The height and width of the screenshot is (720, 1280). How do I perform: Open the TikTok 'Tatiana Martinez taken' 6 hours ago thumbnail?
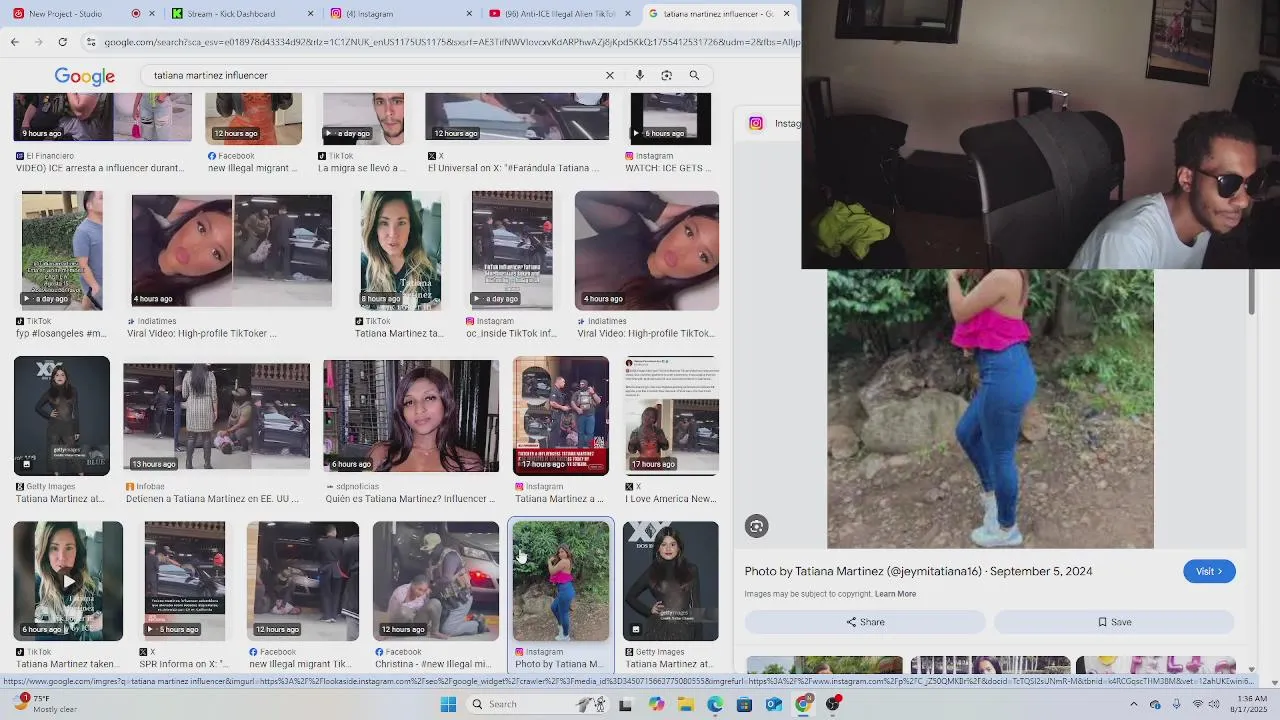coord(68,580)
